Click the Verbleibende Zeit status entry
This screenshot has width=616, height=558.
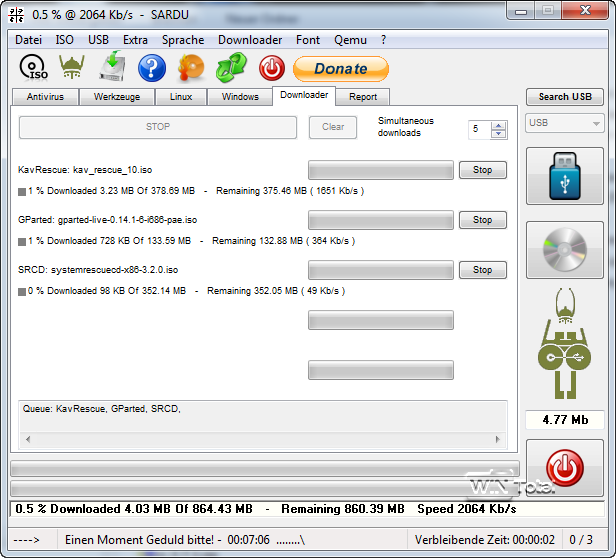point(484,540)
